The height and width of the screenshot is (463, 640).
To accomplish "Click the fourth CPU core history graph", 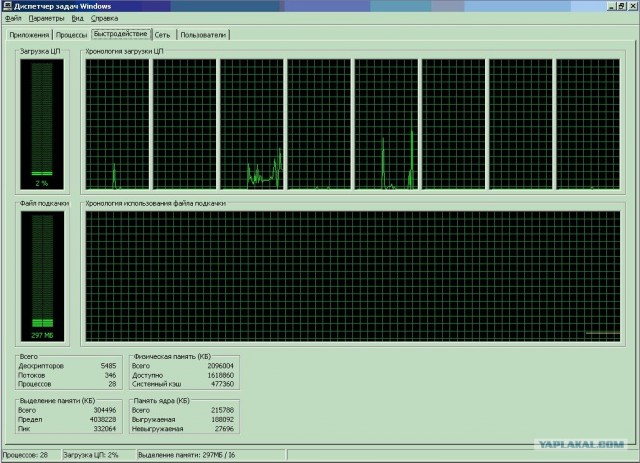I will 319,124.
